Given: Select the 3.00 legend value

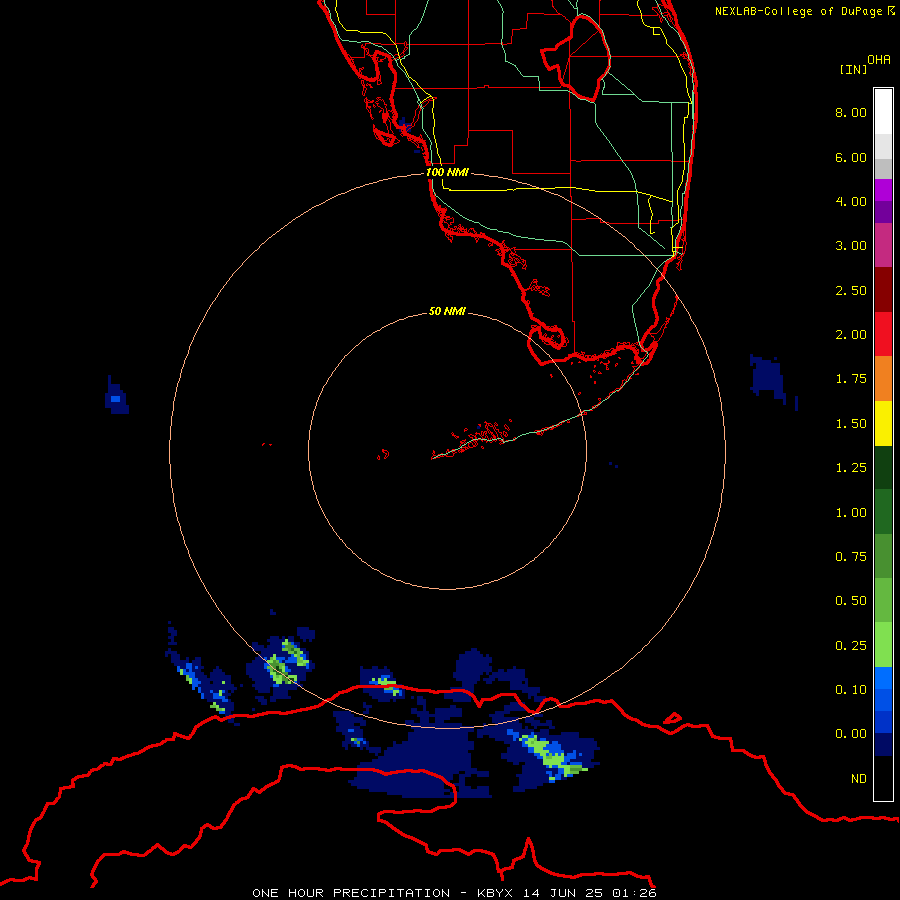Looking at the screenshot, I should (851, 246).
